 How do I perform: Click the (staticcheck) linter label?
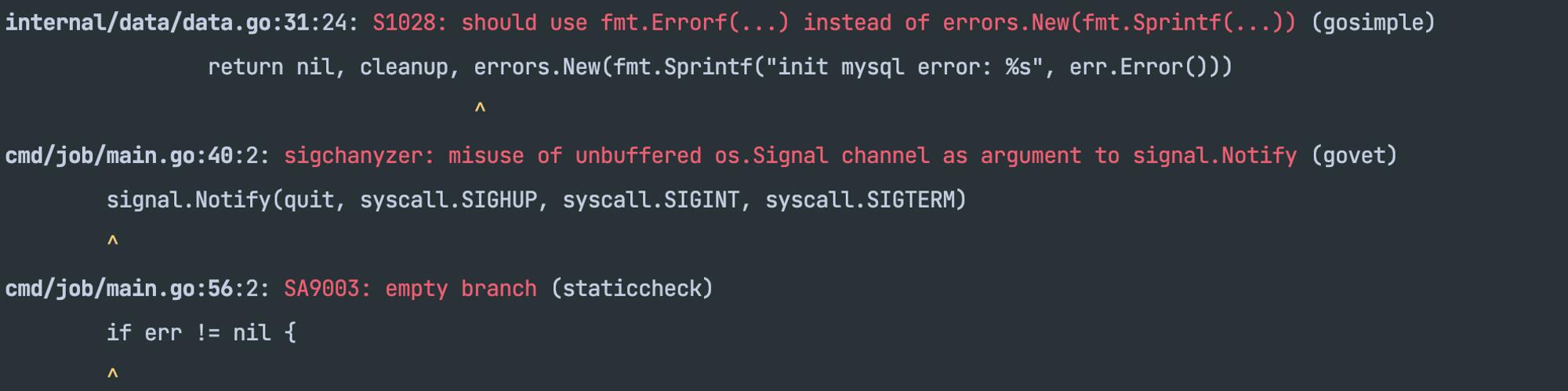click(633, 289)
